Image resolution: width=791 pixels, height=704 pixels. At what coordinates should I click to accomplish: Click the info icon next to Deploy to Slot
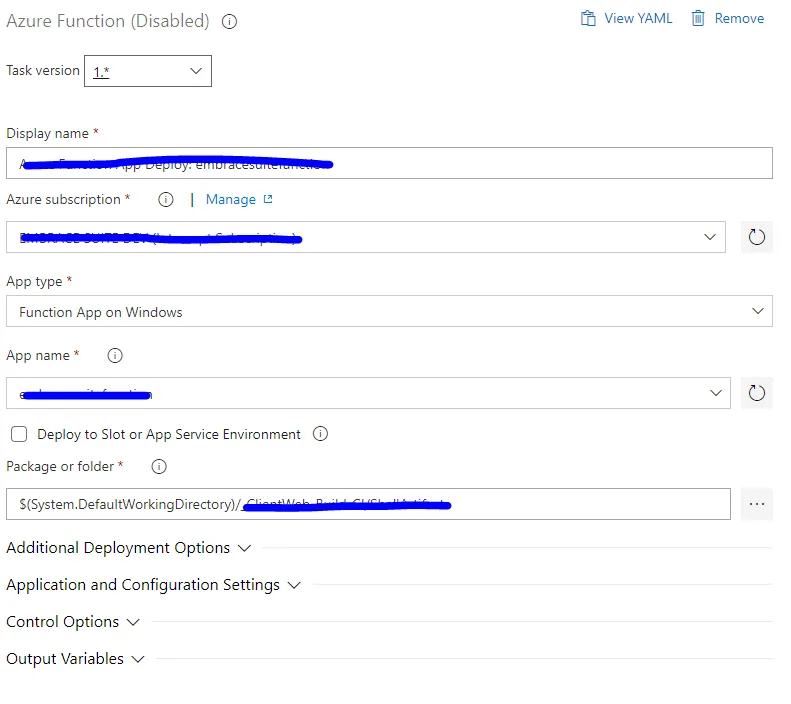[320, 435]
